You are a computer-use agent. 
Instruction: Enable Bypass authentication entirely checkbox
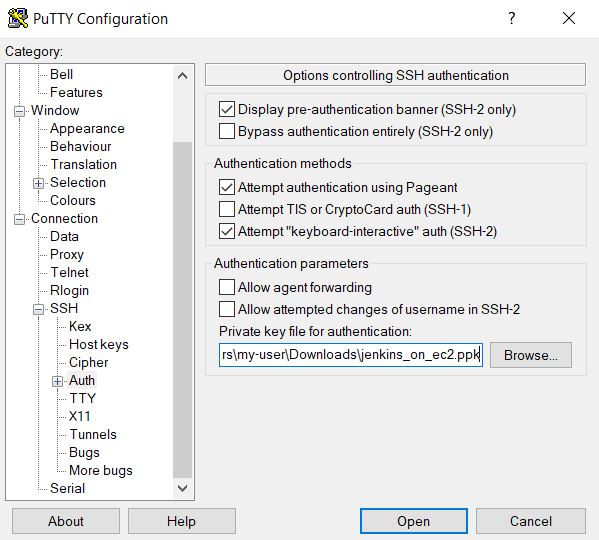pyautogui.click(x=227, y=131)
